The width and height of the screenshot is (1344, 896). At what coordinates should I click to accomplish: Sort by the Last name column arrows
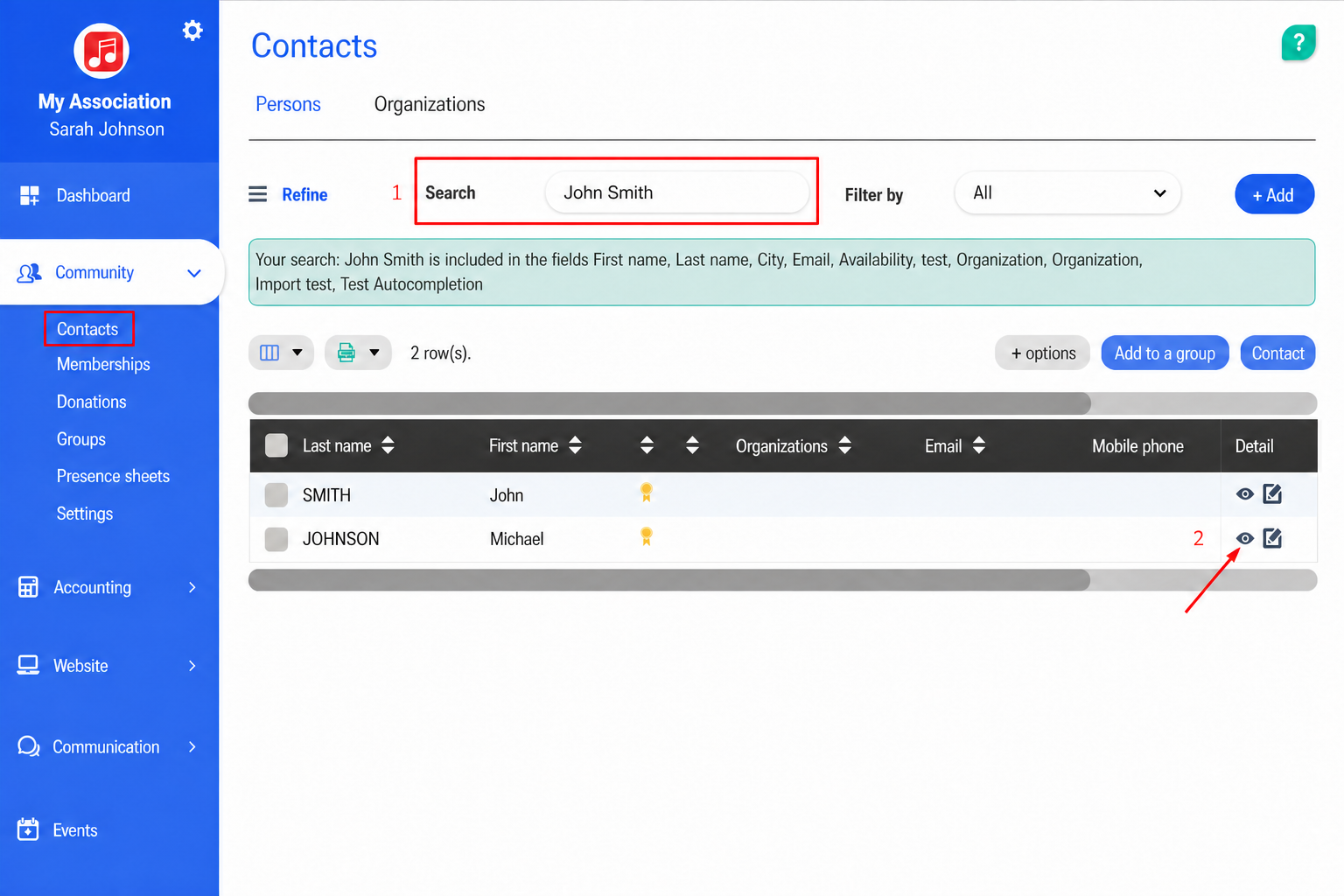pos(388,445)
